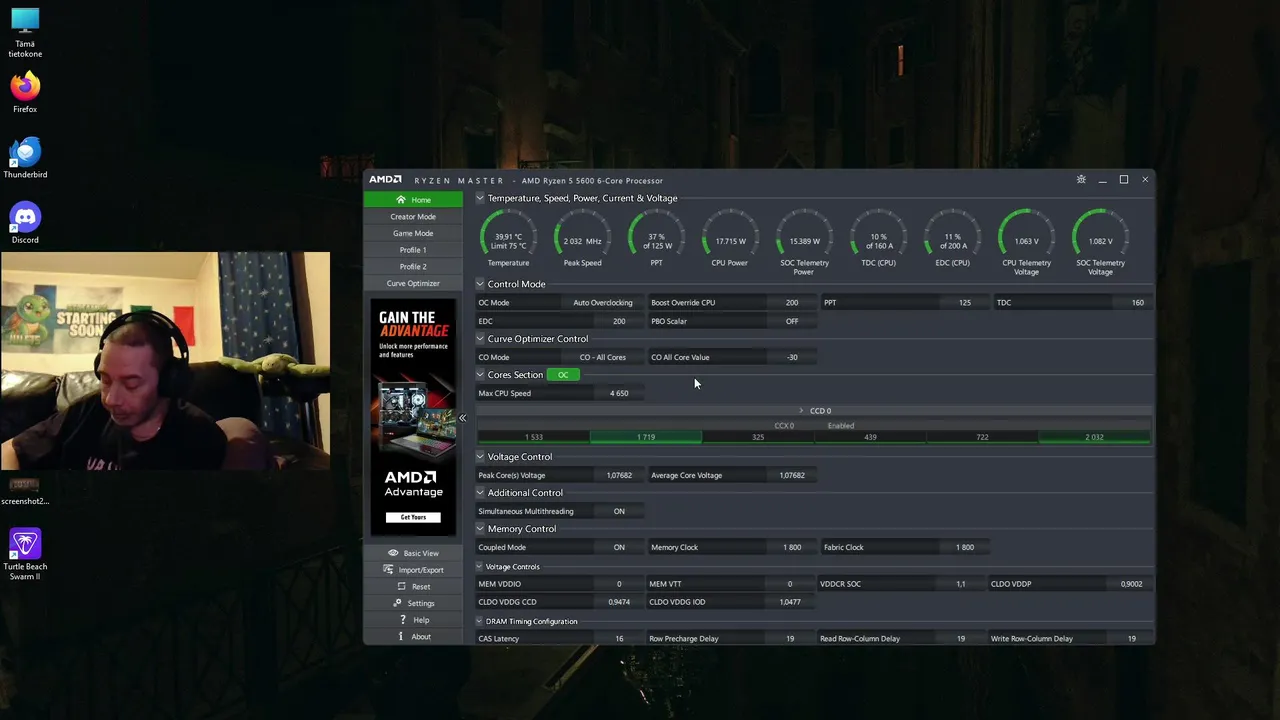Open Discord desktop shortcut

pos(25,223)
